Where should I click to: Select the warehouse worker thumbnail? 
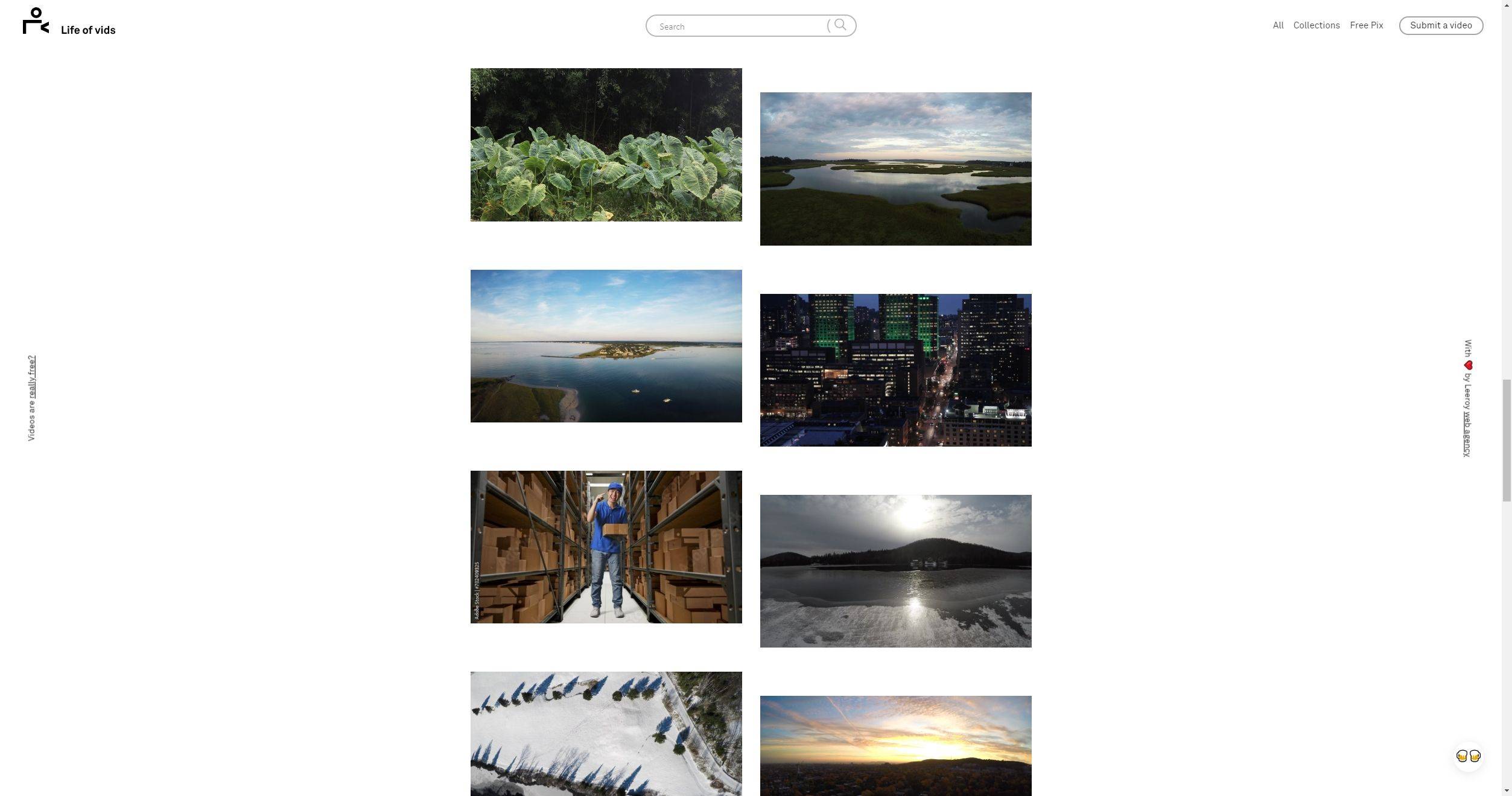[606, 547]
